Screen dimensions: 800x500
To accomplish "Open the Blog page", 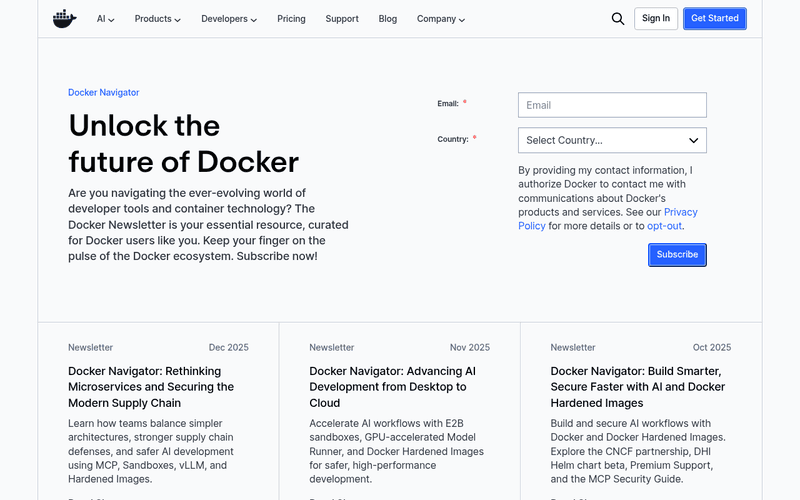I will coord(388,19).
